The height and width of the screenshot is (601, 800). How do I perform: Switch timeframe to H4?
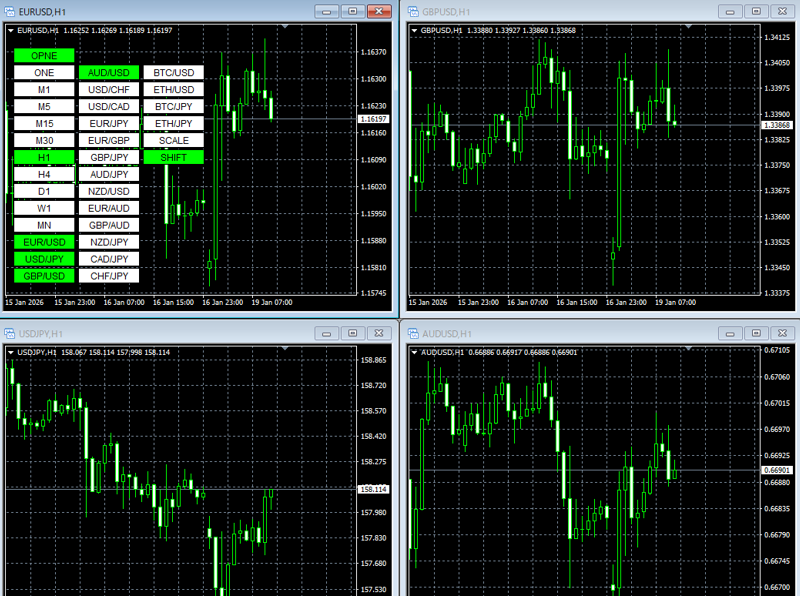44,174
